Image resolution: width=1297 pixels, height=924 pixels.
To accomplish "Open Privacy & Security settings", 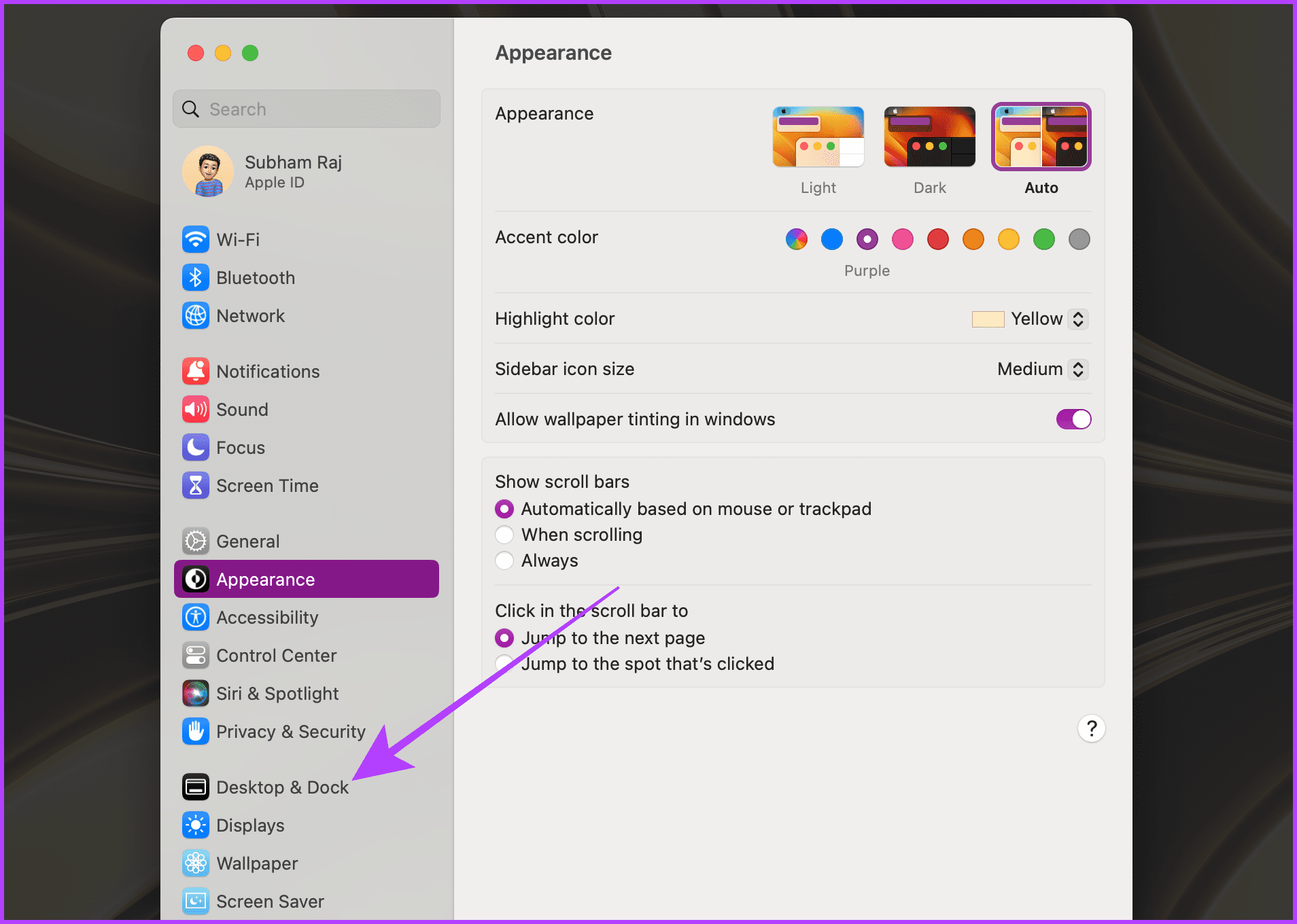I will [x=290, y=731].
